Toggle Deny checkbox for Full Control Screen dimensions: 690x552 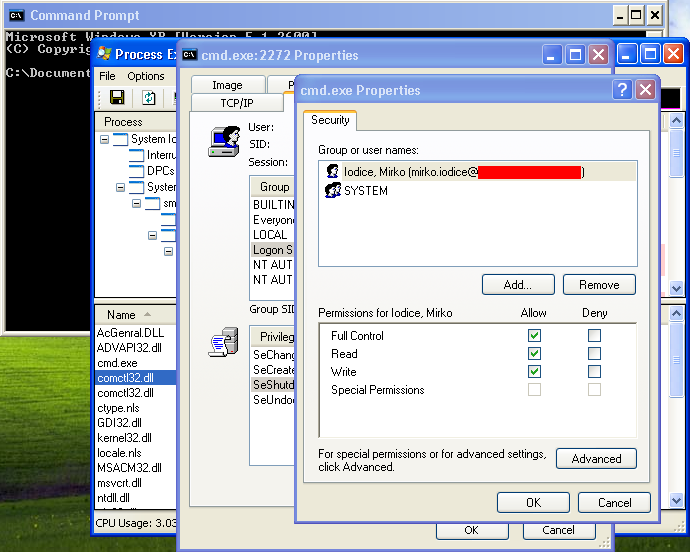pos(594,336)
